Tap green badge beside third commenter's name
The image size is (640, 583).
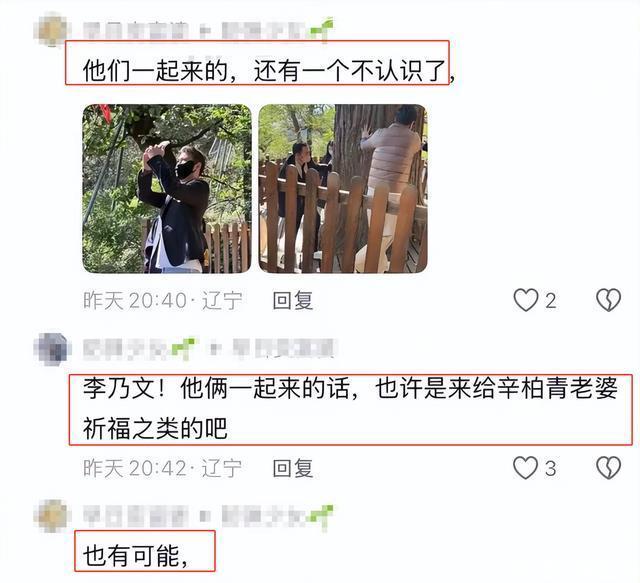pyautogui.click(x=321, y=516)
